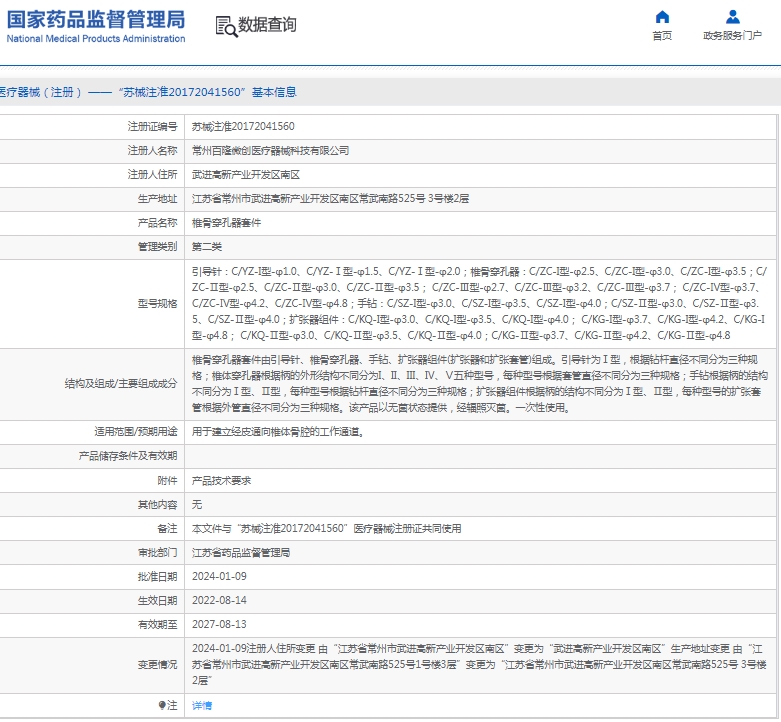Click the 型号规格 value text
The width and height of the screenshot is (781, 722).
[x=480, y=303]
